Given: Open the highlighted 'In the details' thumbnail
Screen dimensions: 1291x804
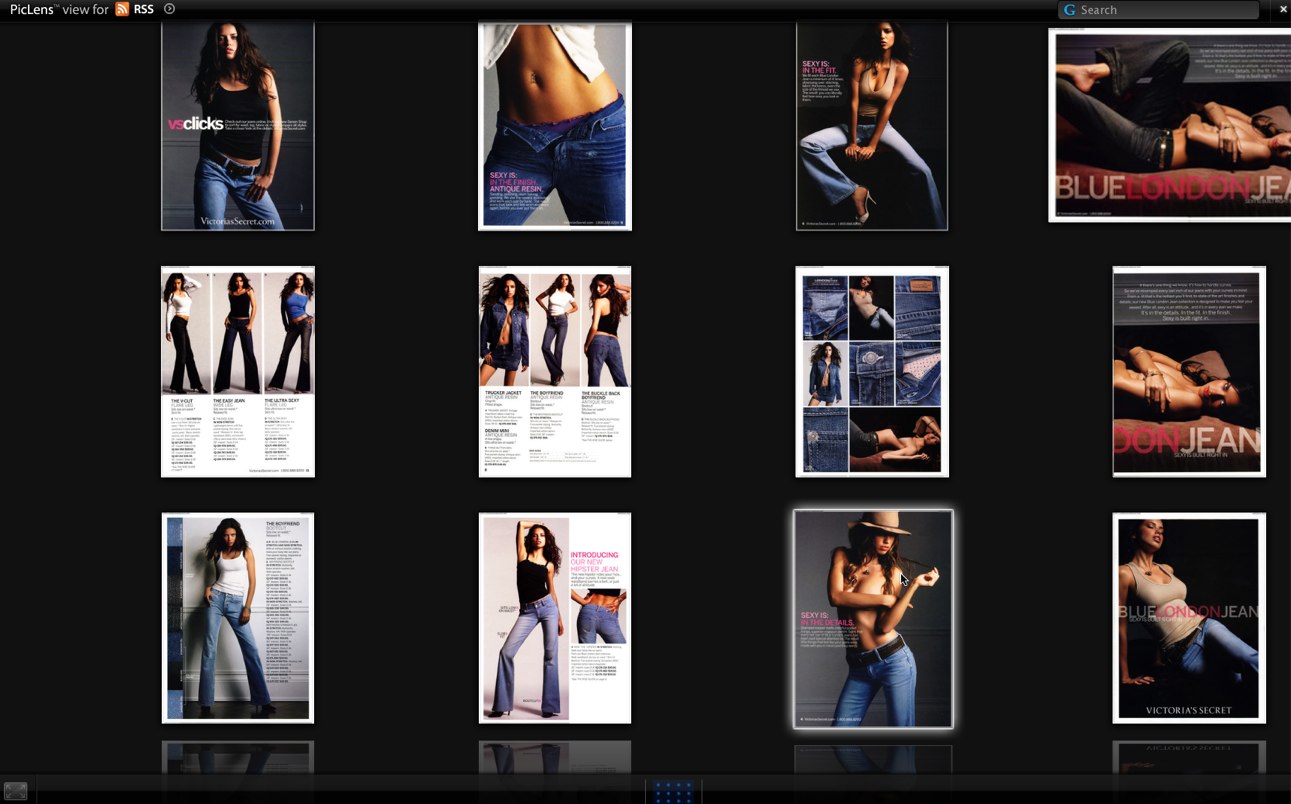Looking at the screenshot, I should point(873,619).
